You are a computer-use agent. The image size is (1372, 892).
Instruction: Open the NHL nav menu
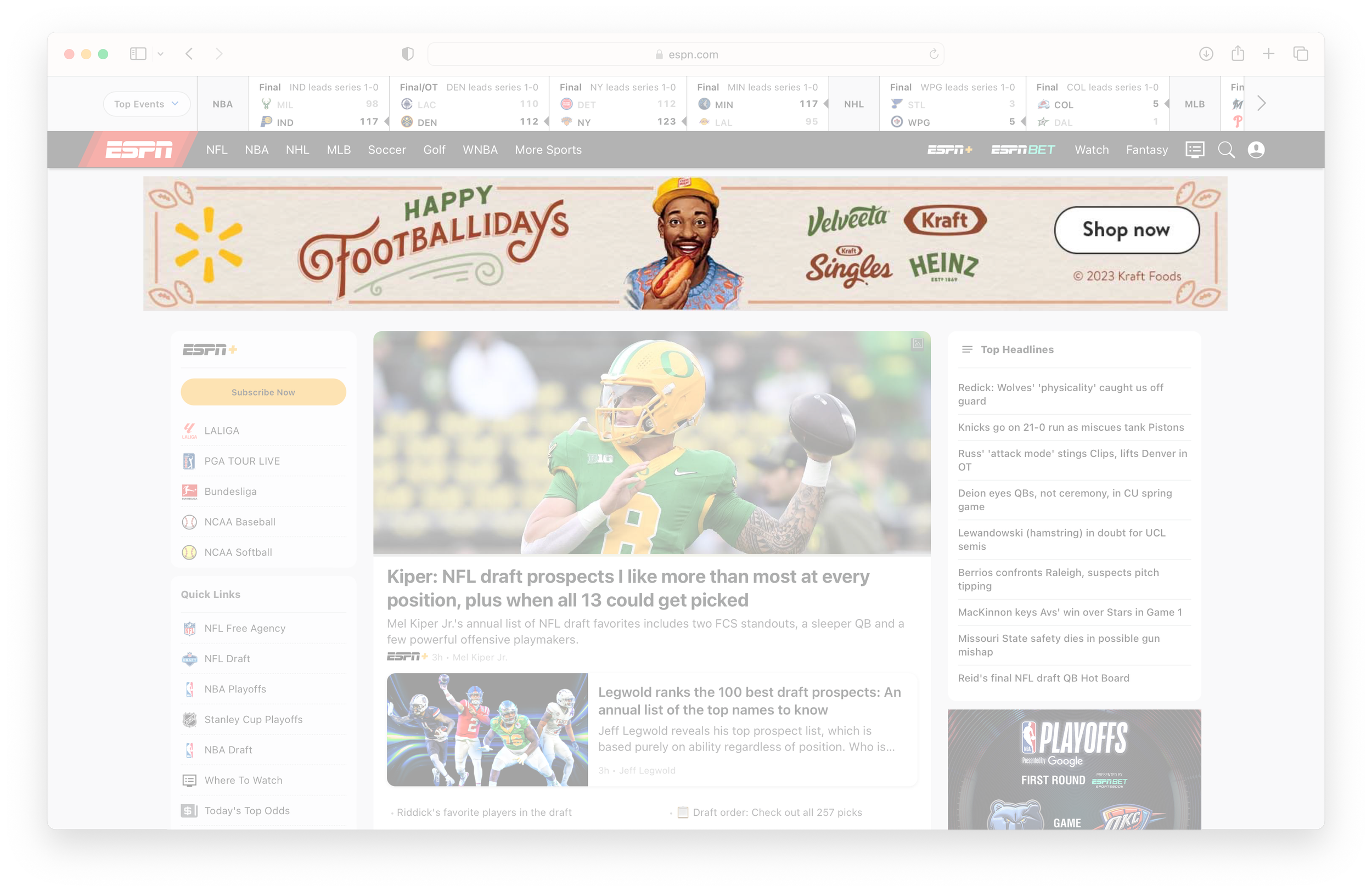click(x=297, y=150)
